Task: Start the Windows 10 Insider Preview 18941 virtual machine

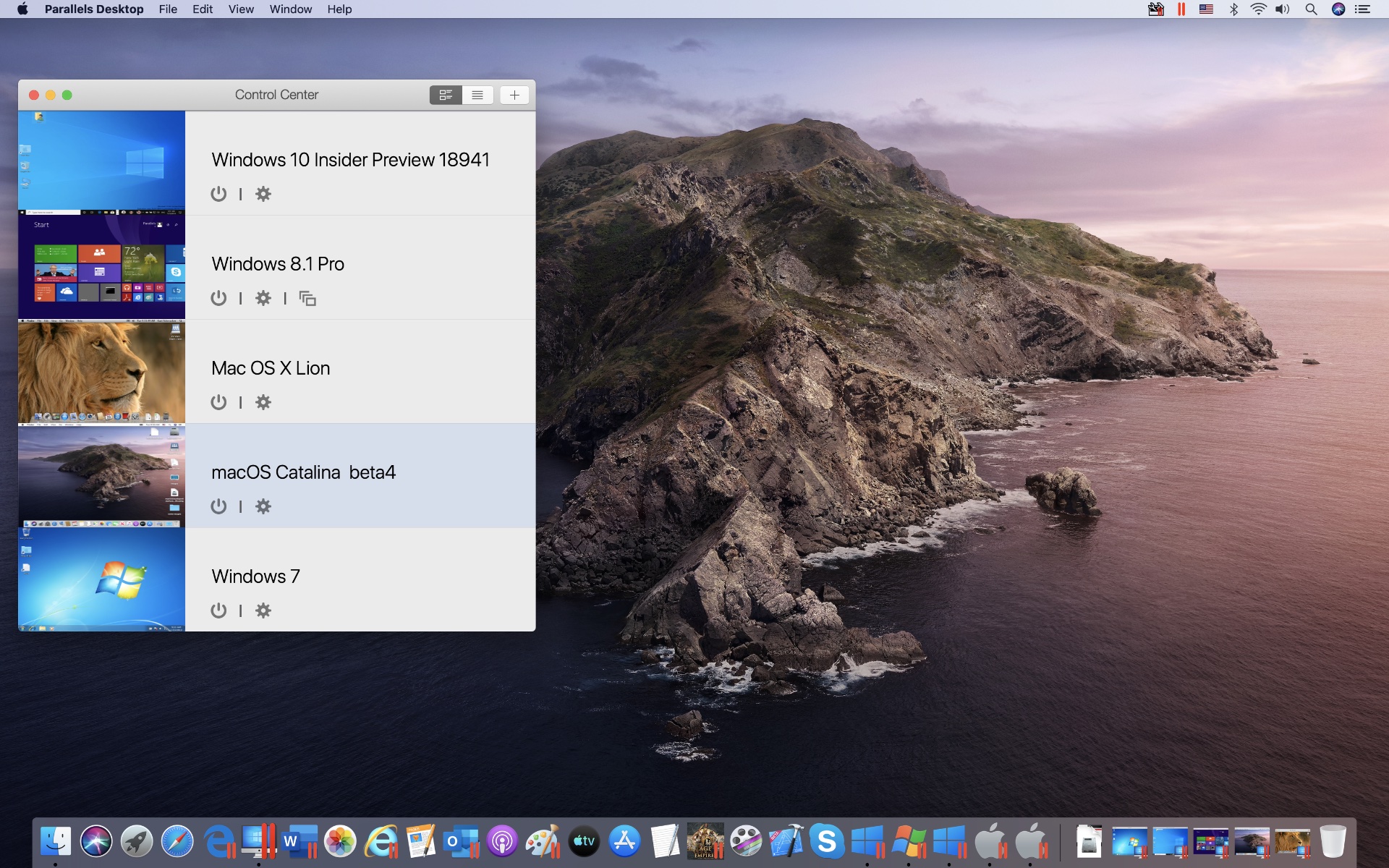Action: tap(218, 193)
